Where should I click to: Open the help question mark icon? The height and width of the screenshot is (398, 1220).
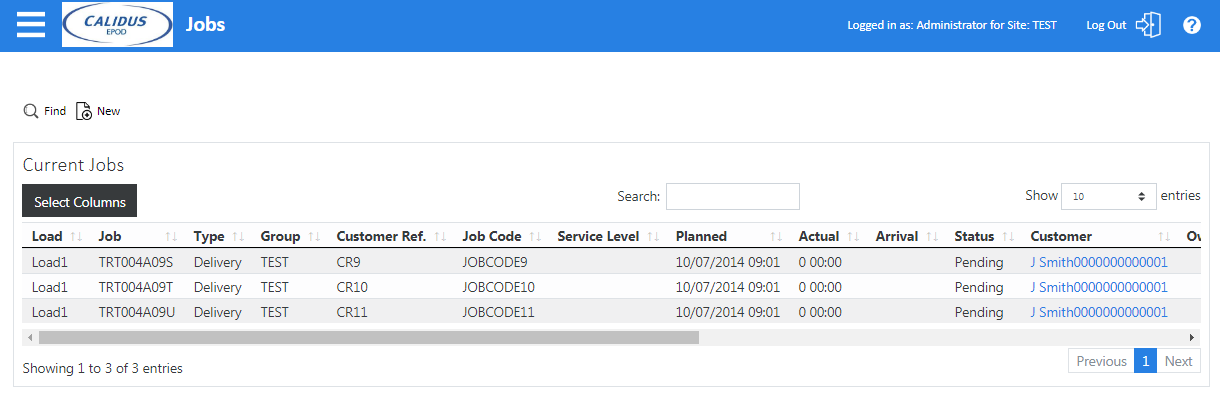pyautogui.click(x=1192, y=25)
